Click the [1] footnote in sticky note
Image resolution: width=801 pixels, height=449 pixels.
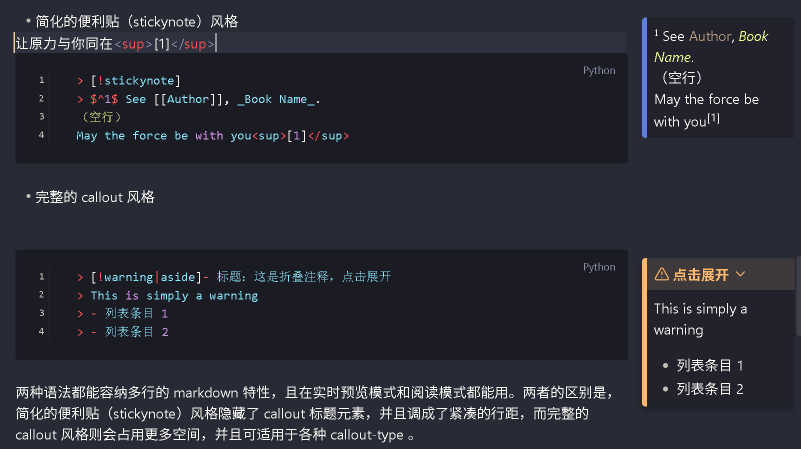[714, 119]
